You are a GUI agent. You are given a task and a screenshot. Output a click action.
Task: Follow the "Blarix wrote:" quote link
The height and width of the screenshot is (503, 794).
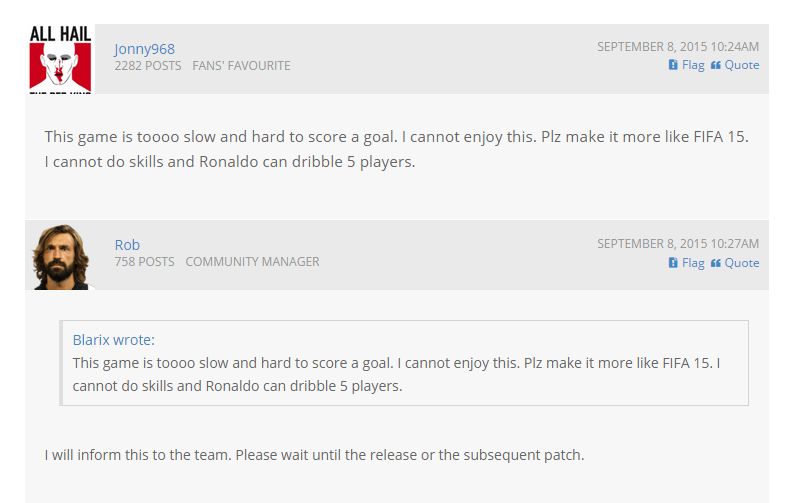[x=114, y=340]
